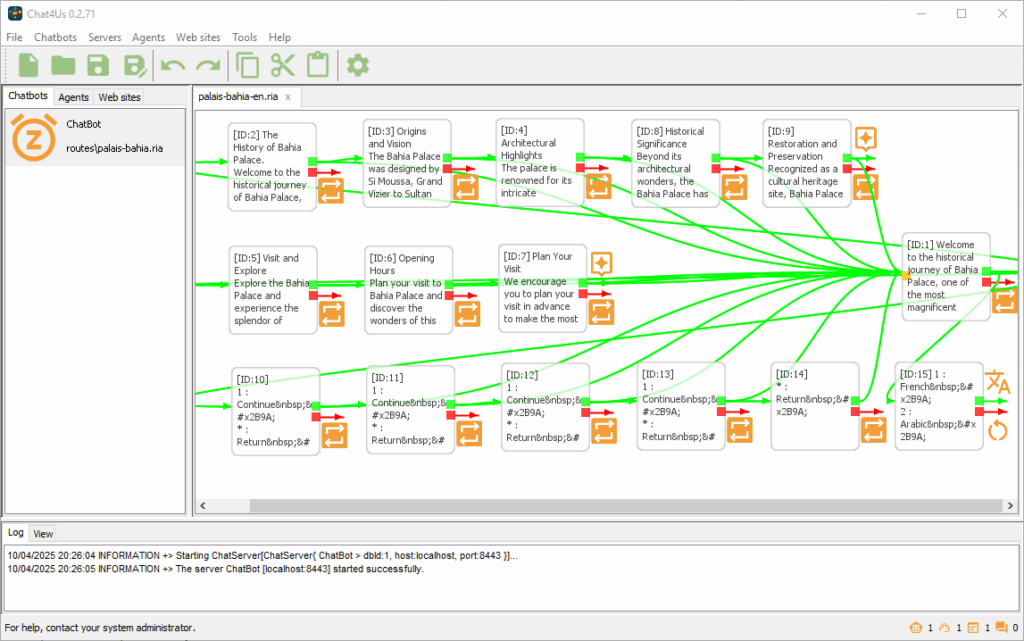
Task: Toggle the green output port on node ID:5
Action: tap(313, 285)
